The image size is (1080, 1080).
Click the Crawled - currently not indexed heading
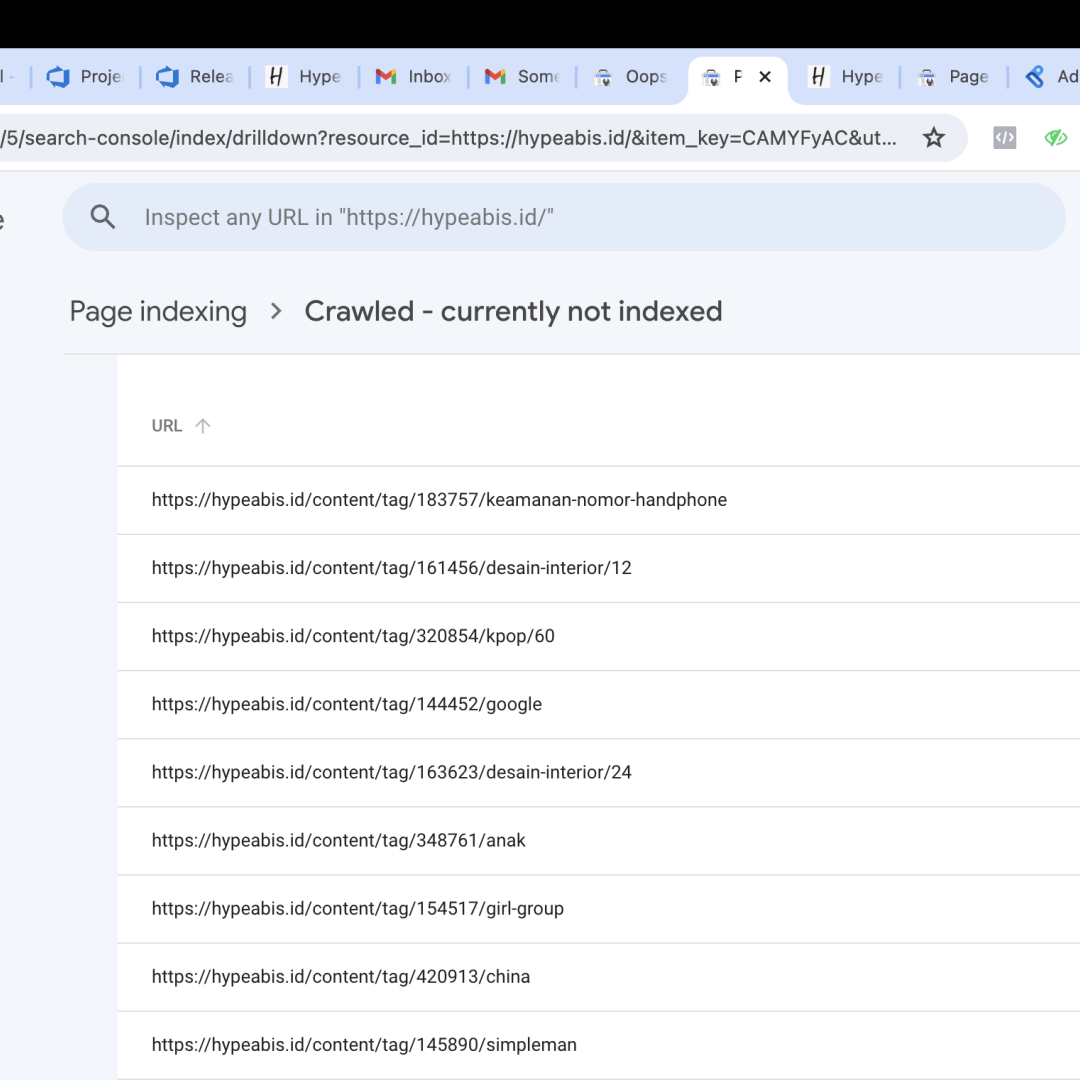click(x=513, y=311)
